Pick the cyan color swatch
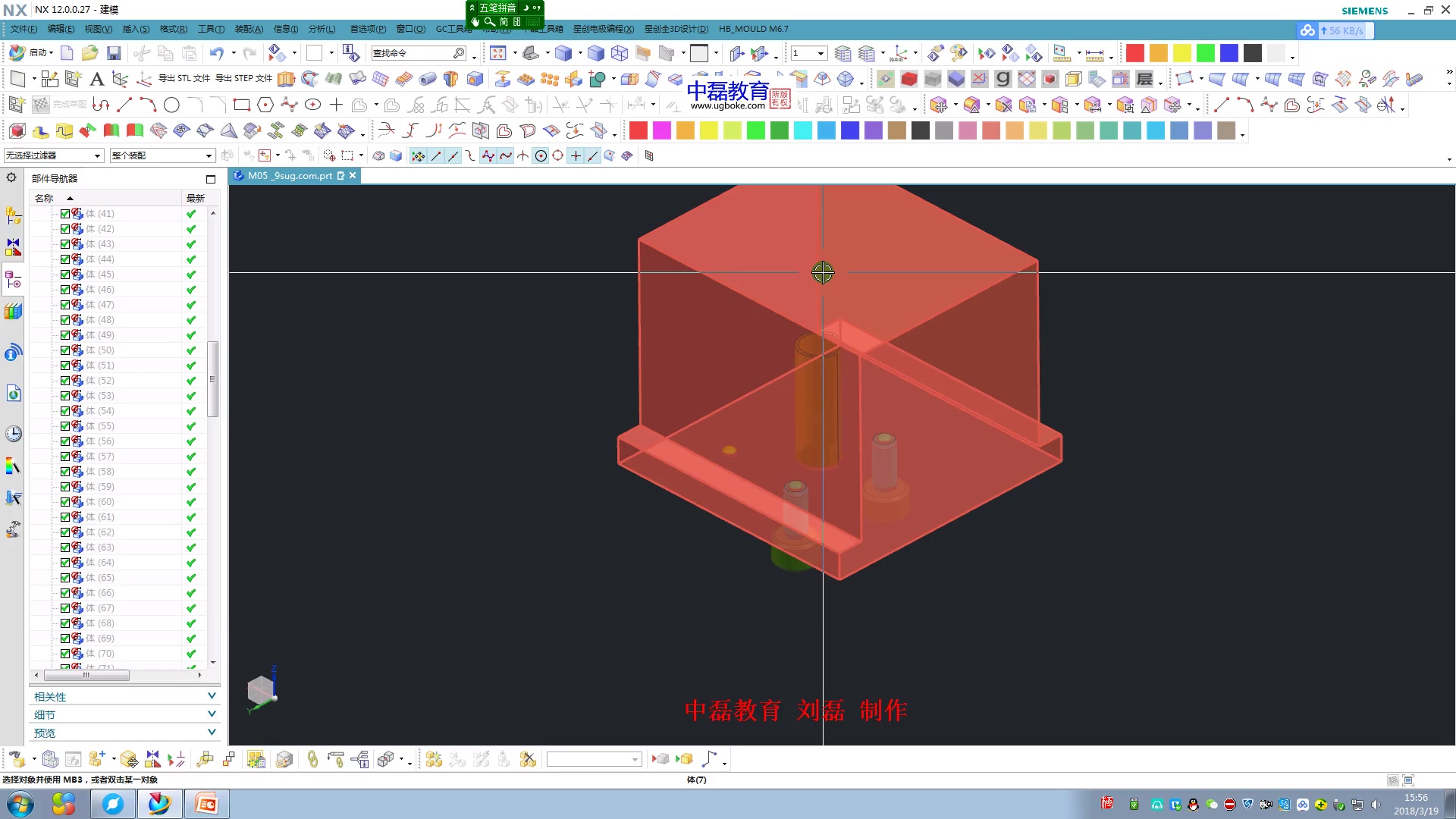This screenshot has height=819, width=1456. (x=803, y=130)
